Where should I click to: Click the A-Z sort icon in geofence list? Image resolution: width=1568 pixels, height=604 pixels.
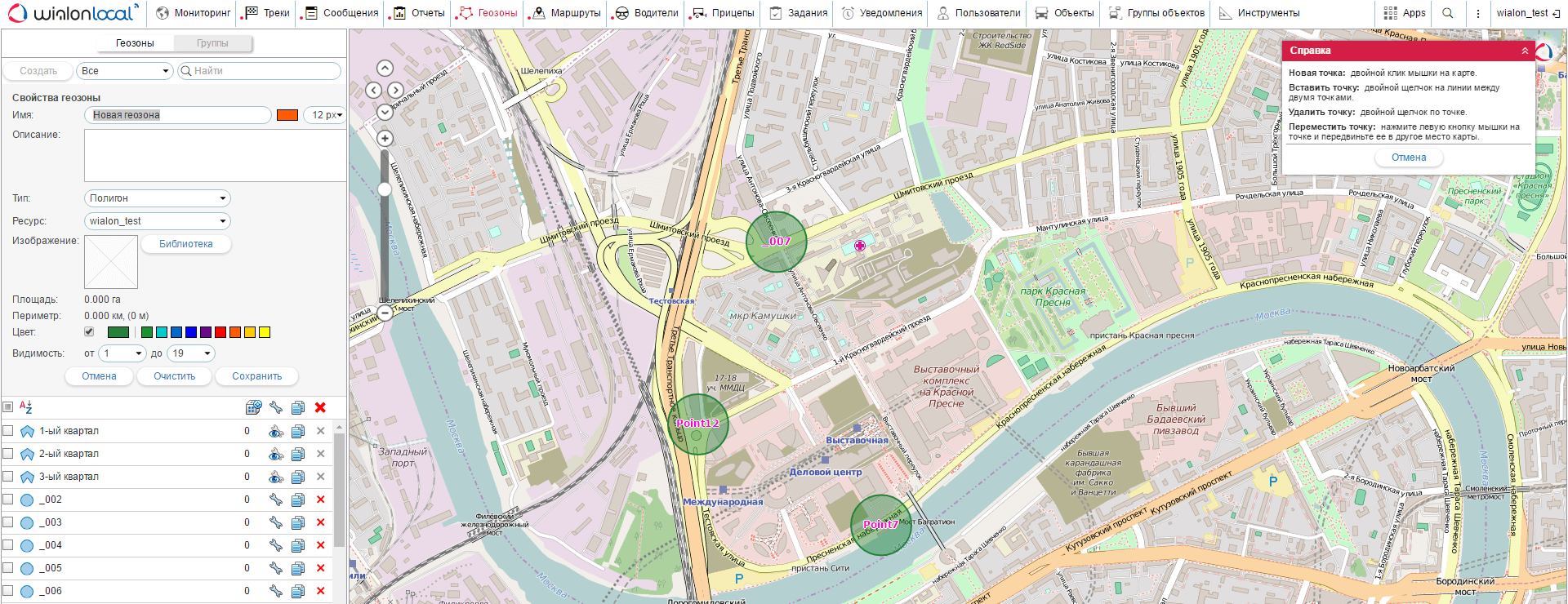point(25,406)
